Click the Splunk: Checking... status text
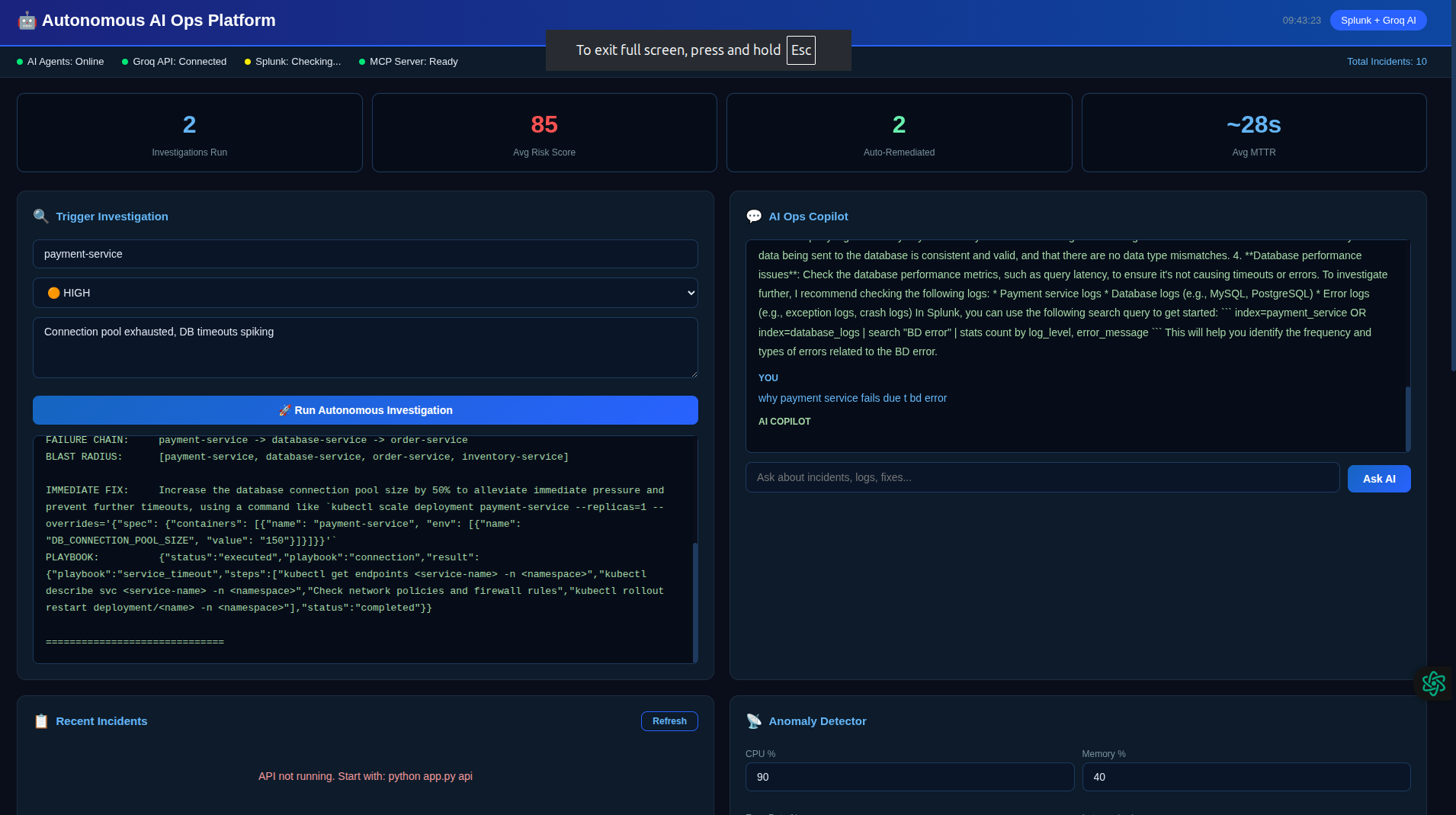The width and height of the screenshot is (1456, 815). point(298,62)
